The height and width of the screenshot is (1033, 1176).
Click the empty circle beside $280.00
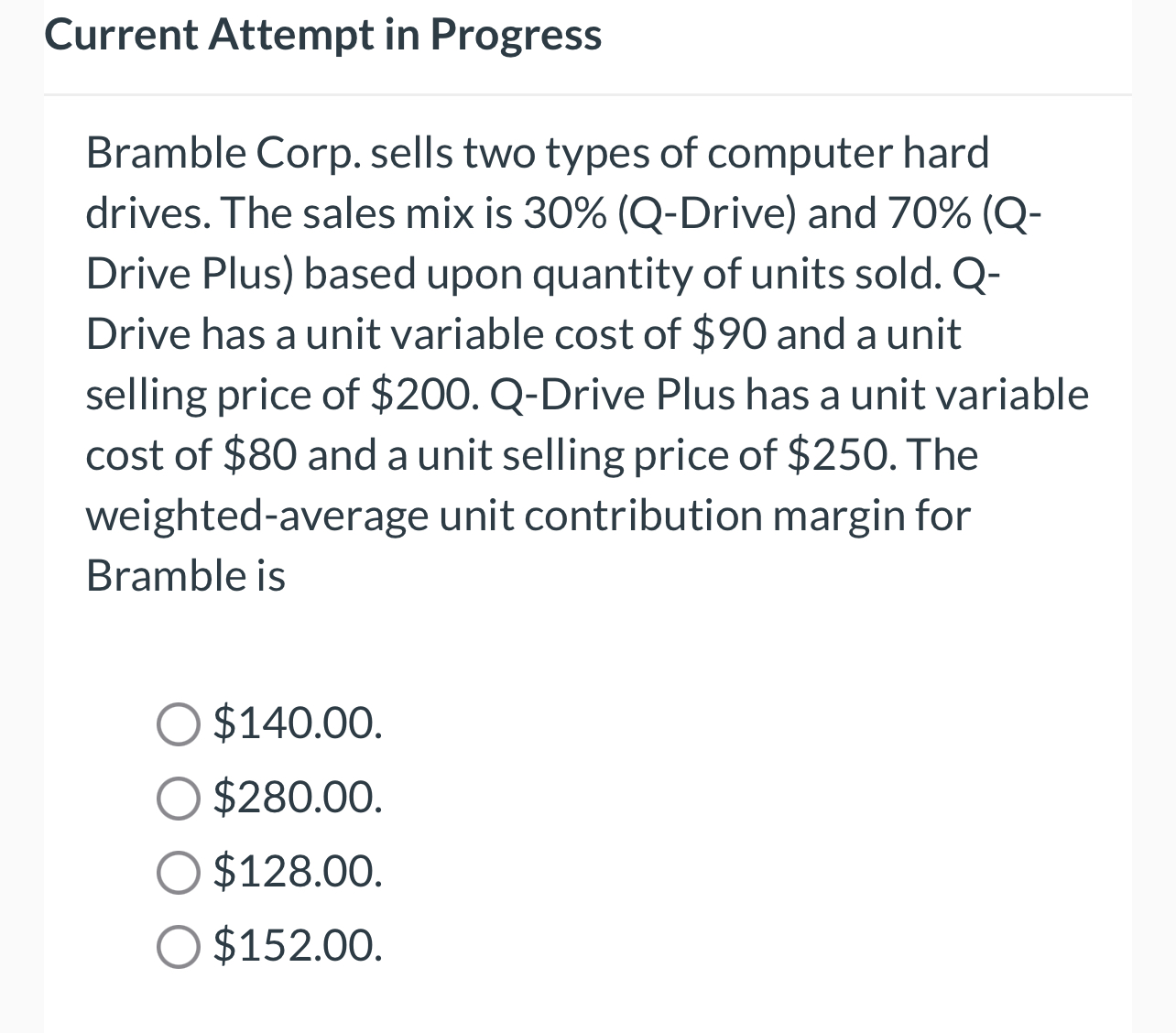click(180, 799)
